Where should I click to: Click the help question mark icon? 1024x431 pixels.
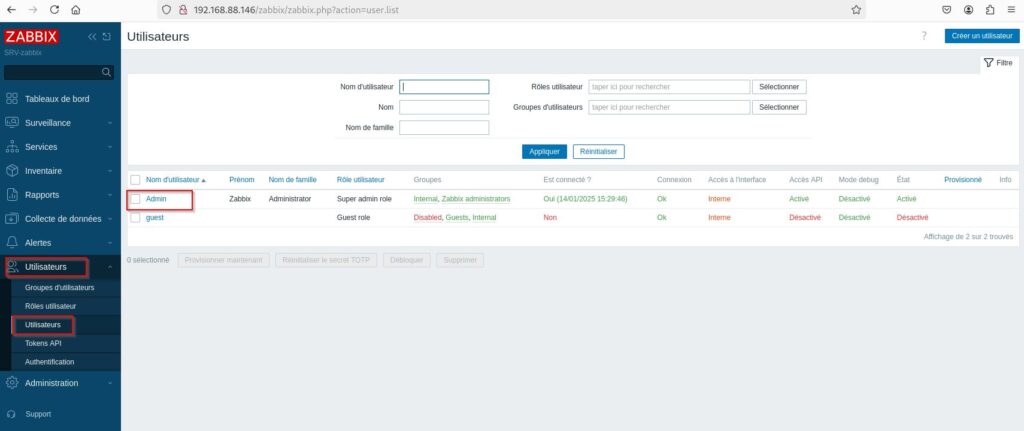[924, 36]
